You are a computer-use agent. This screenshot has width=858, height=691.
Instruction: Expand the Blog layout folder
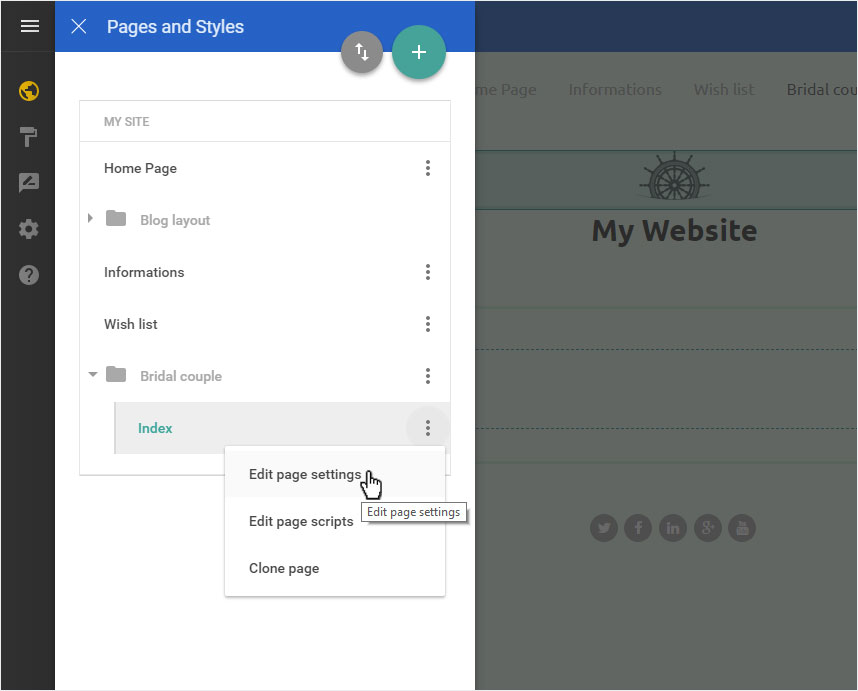[x=90, y=218]
